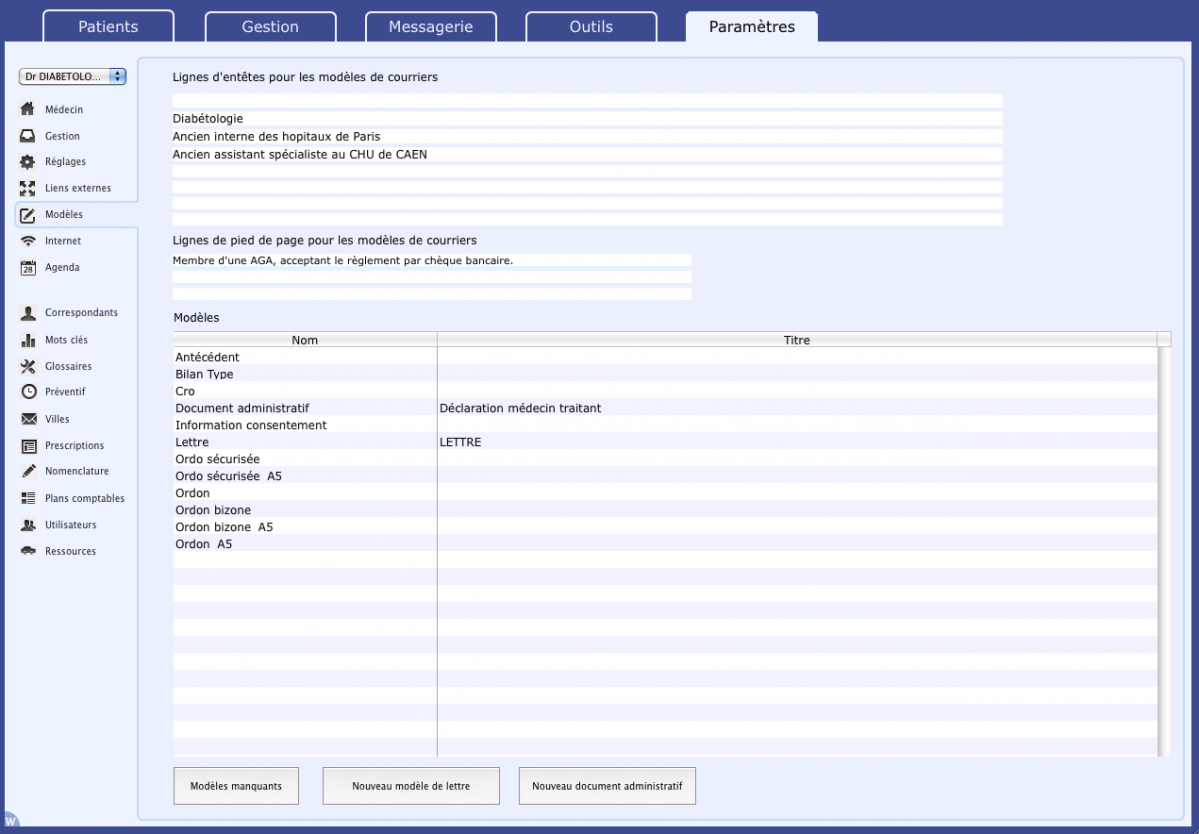The image size is (1199, 834).
Task: Select the Ordon A5 model row
Action: coord(665,544)
